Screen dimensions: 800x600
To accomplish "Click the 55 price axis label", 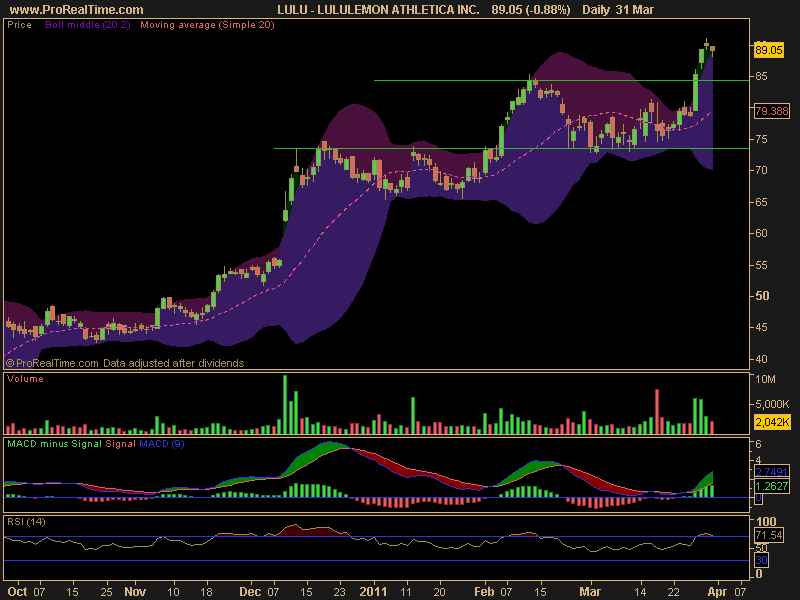I will [761, 265].
